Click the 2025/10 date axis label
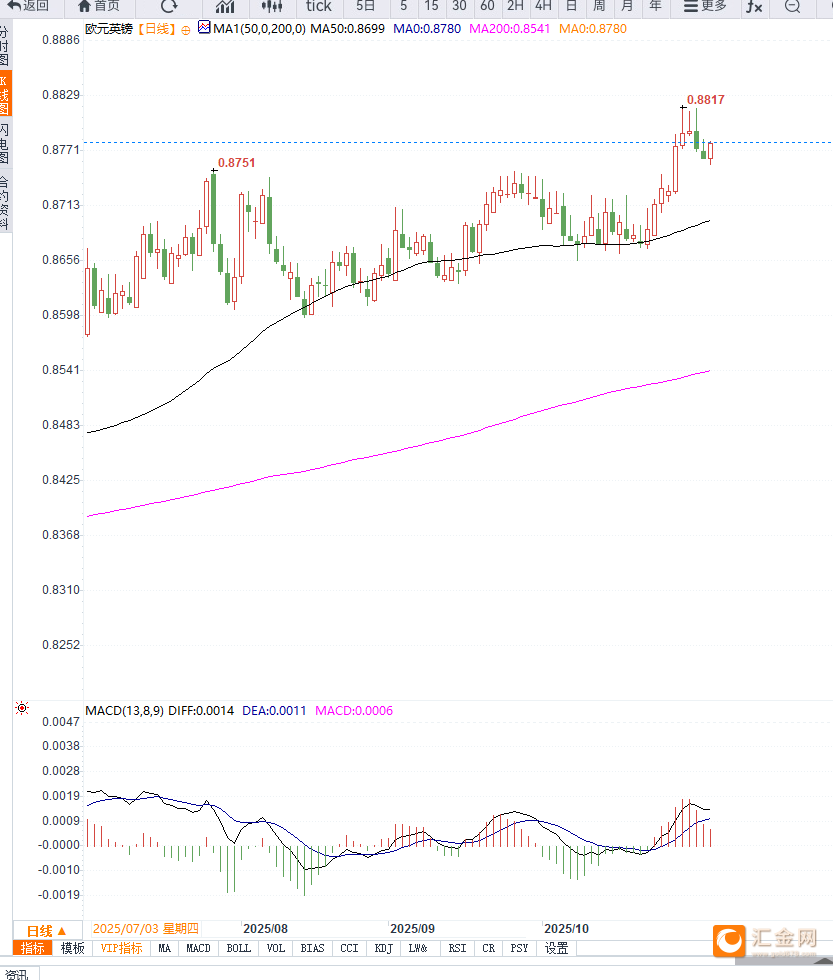Image resolution: width=833 pixels, height=980 pixels. 566,929
